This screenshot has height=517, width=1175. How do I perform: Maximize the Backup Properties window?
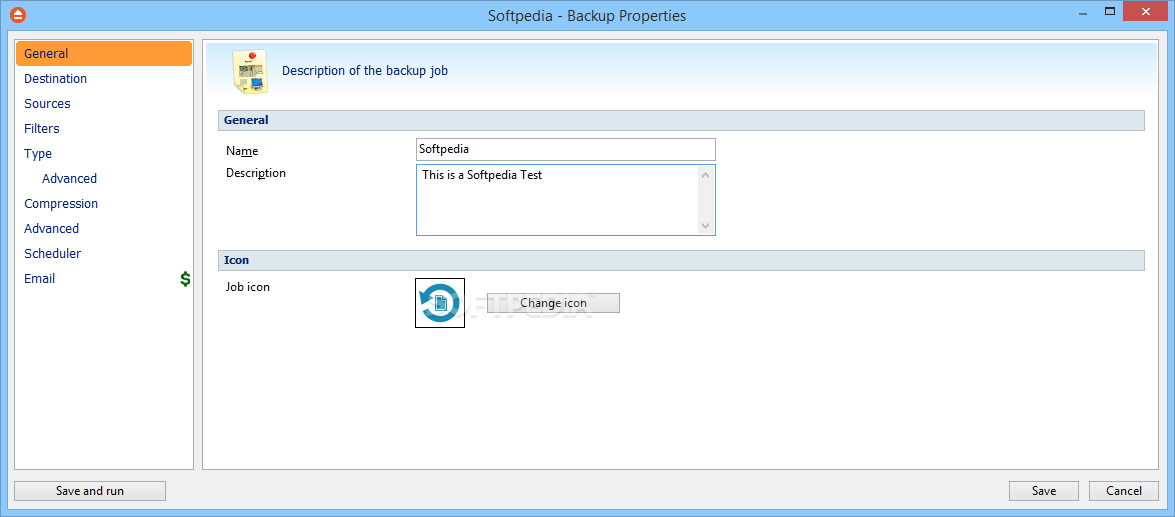[x=1110, y=11]
